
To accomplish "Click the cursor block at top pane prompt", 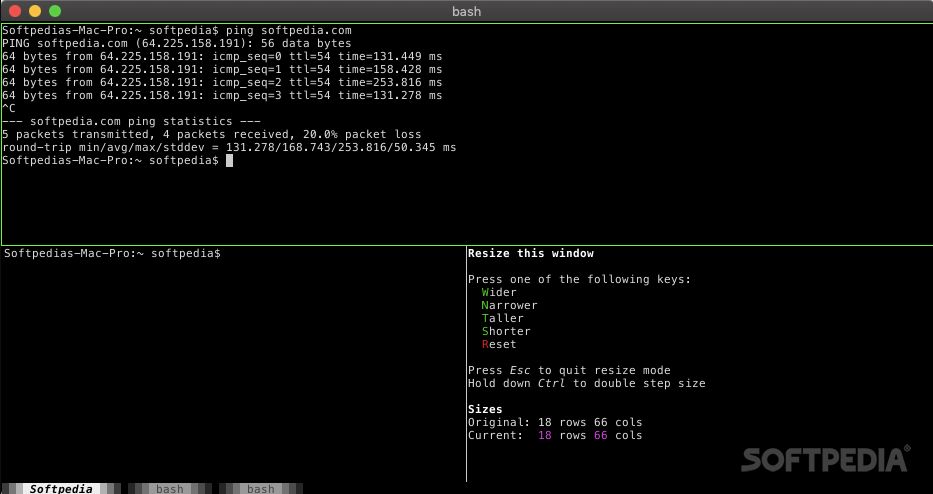I will [230, 161].
